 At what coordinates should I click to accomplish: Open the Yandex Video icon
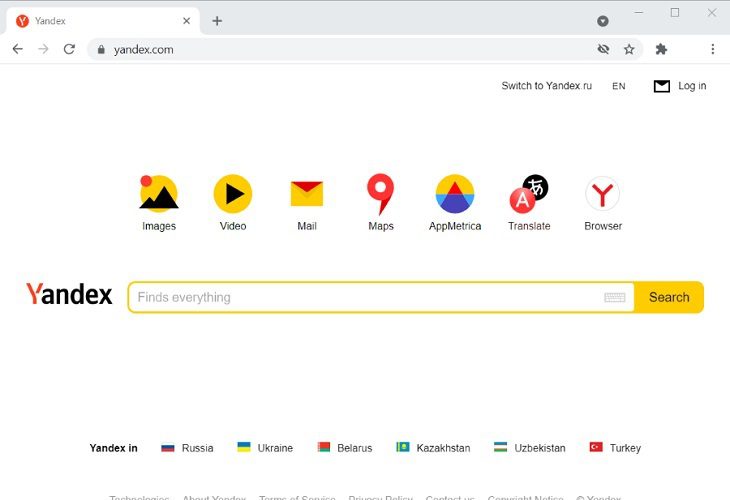pyautogui.click(x=233, y=194)
